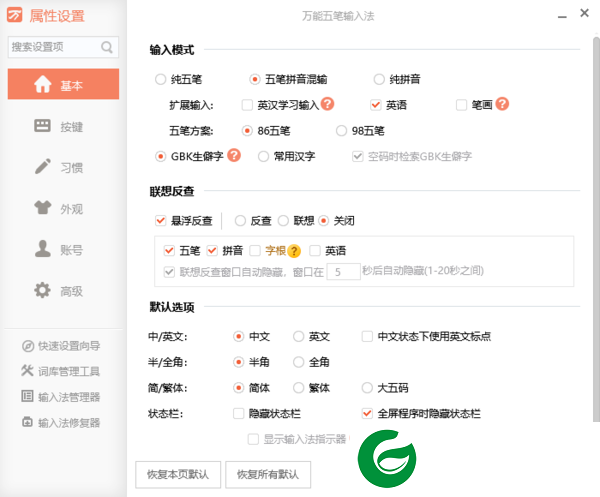Minimize the settings window
The image size is (600, 497).
pos(562,17)
